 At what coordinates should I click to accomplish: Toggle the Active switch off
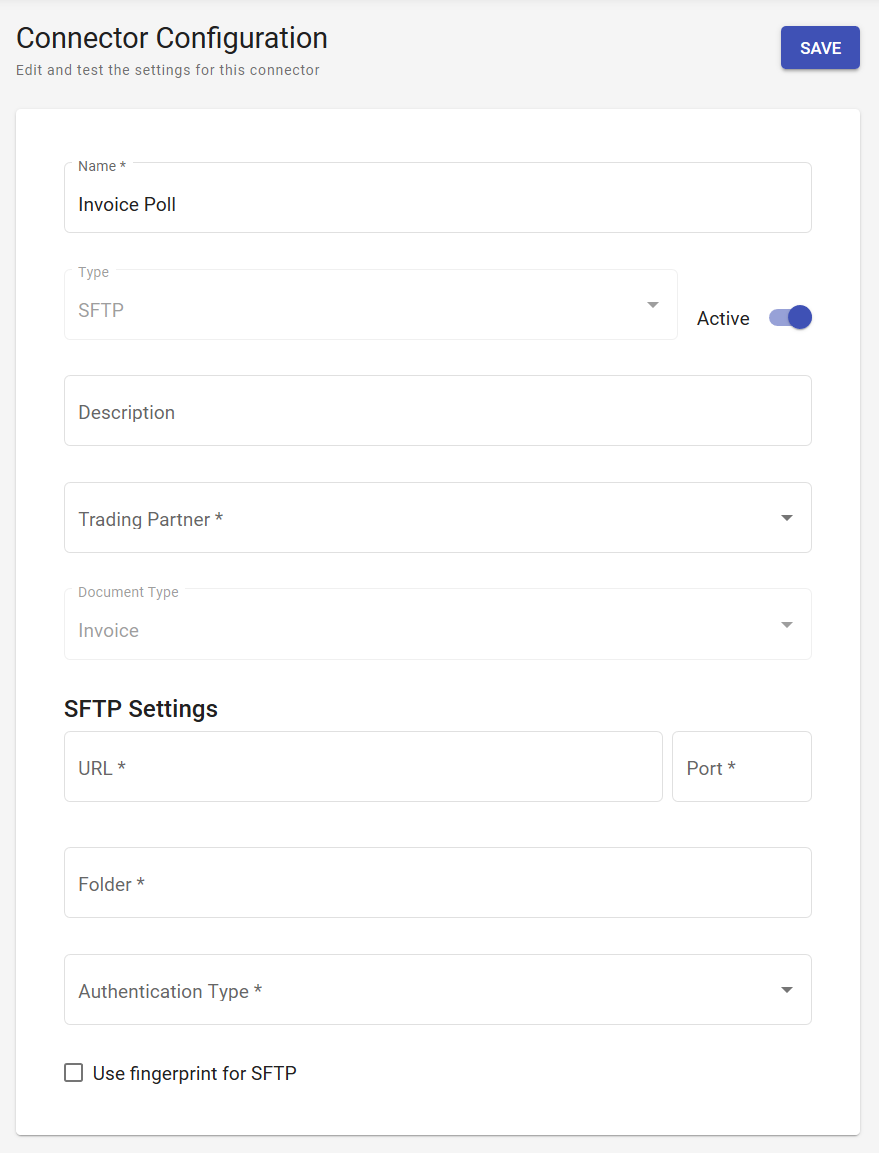(x=789, y=317)
